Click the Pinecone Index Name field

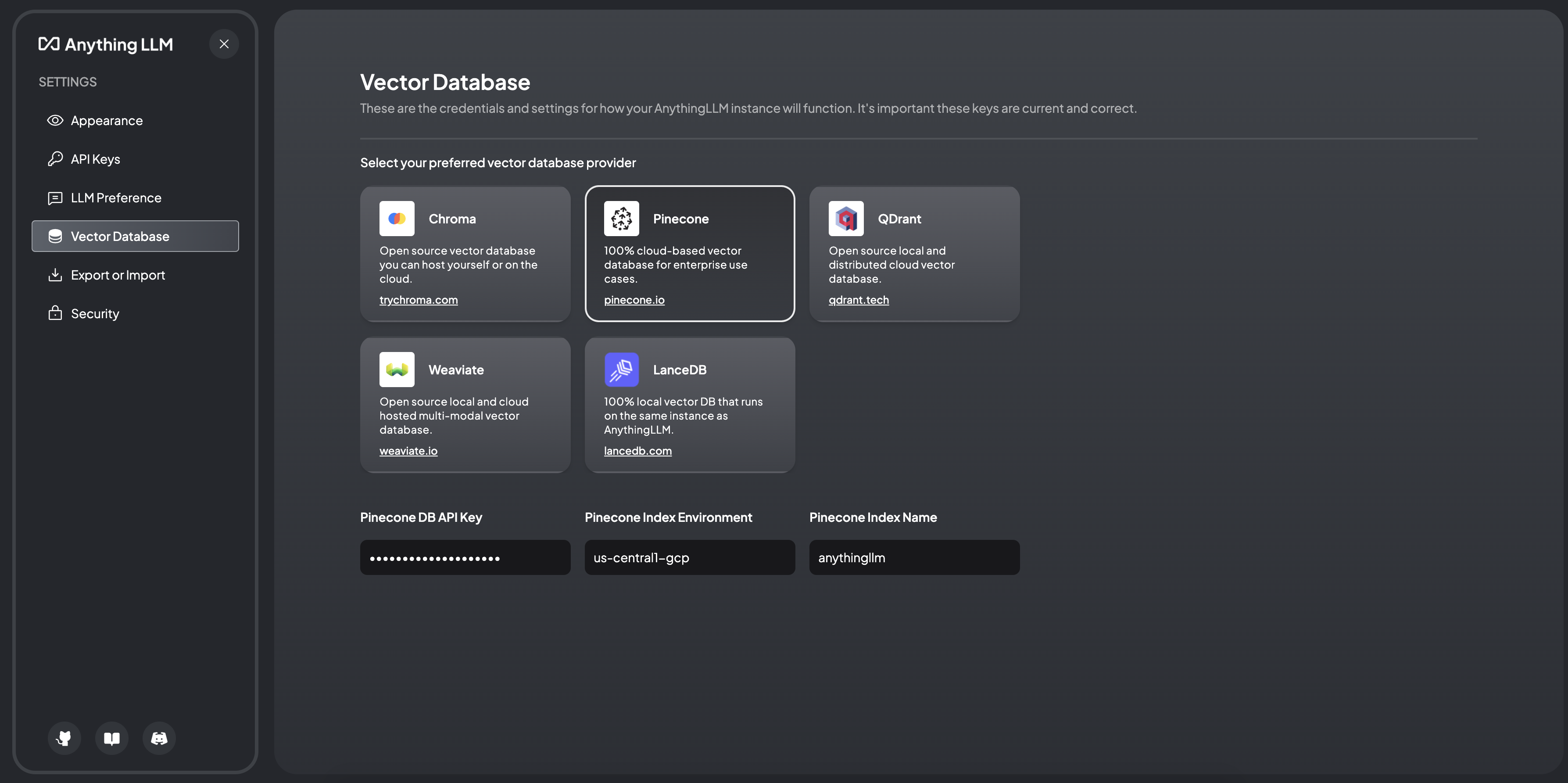[x=914, y=558]
